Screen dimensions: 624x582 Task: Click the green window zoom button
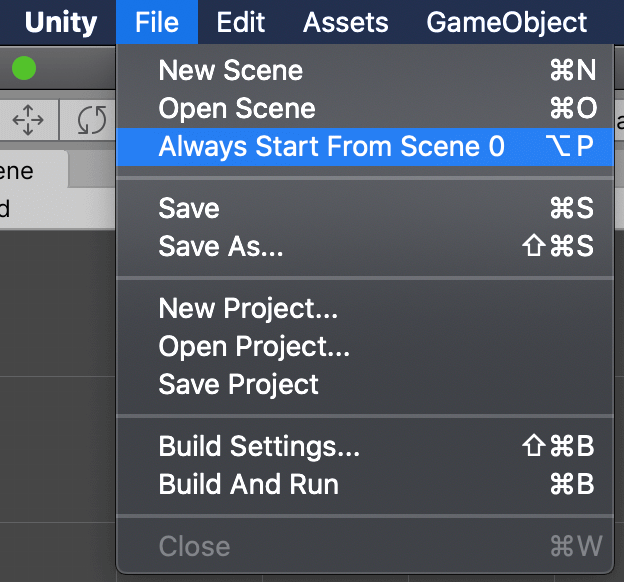click(24, 68)
